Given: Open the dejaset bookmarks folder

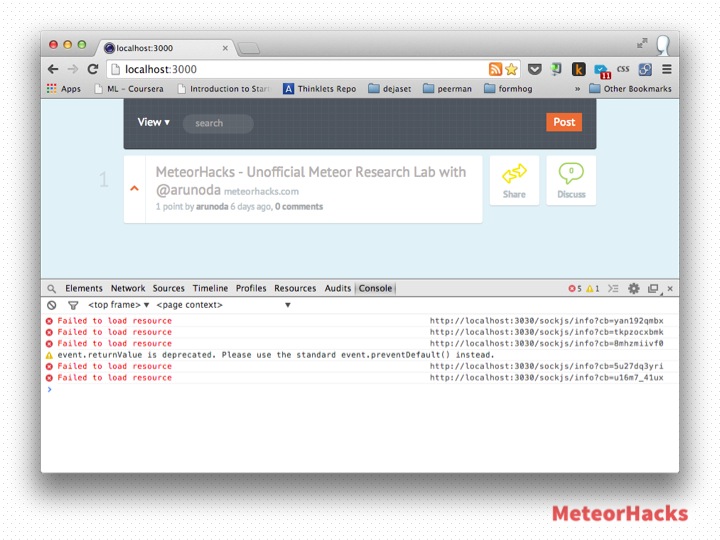Looking at the screenshot, I should (390, 89).
